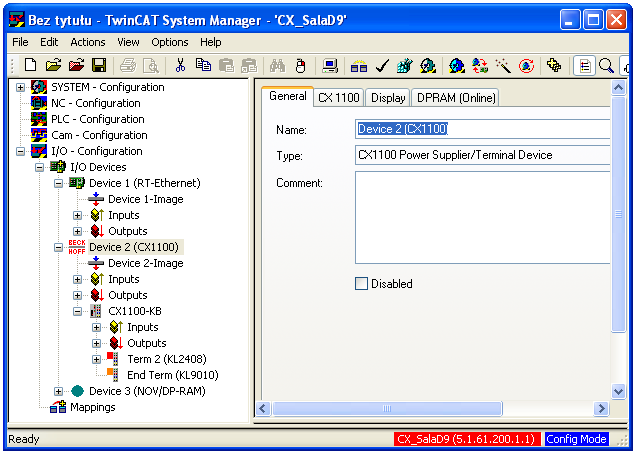Select Cam - Configuration in the tree
The height and width of the screenshot is (452, 635).
99,135
